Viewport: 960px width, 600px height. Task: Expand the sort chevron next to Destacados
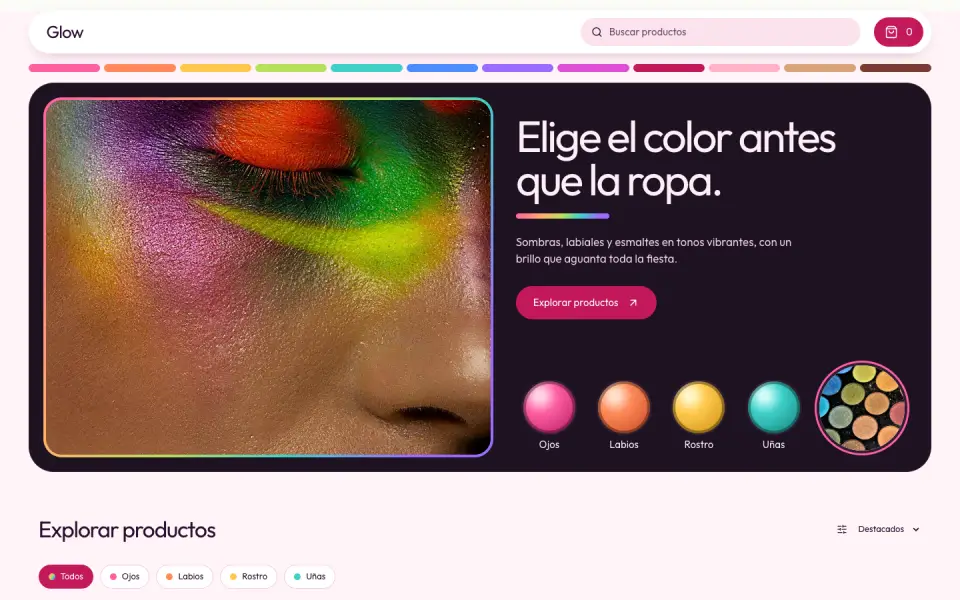[916, 530]
